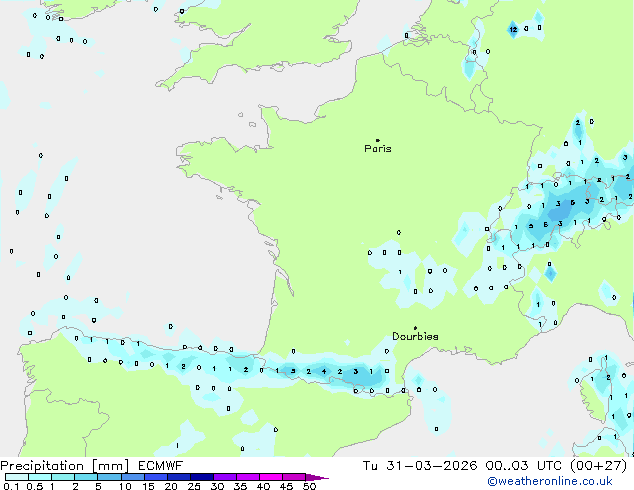Click the 0.1 legend scale label
The width and height of the screenshot is (634, 490).
pos(11,486)
